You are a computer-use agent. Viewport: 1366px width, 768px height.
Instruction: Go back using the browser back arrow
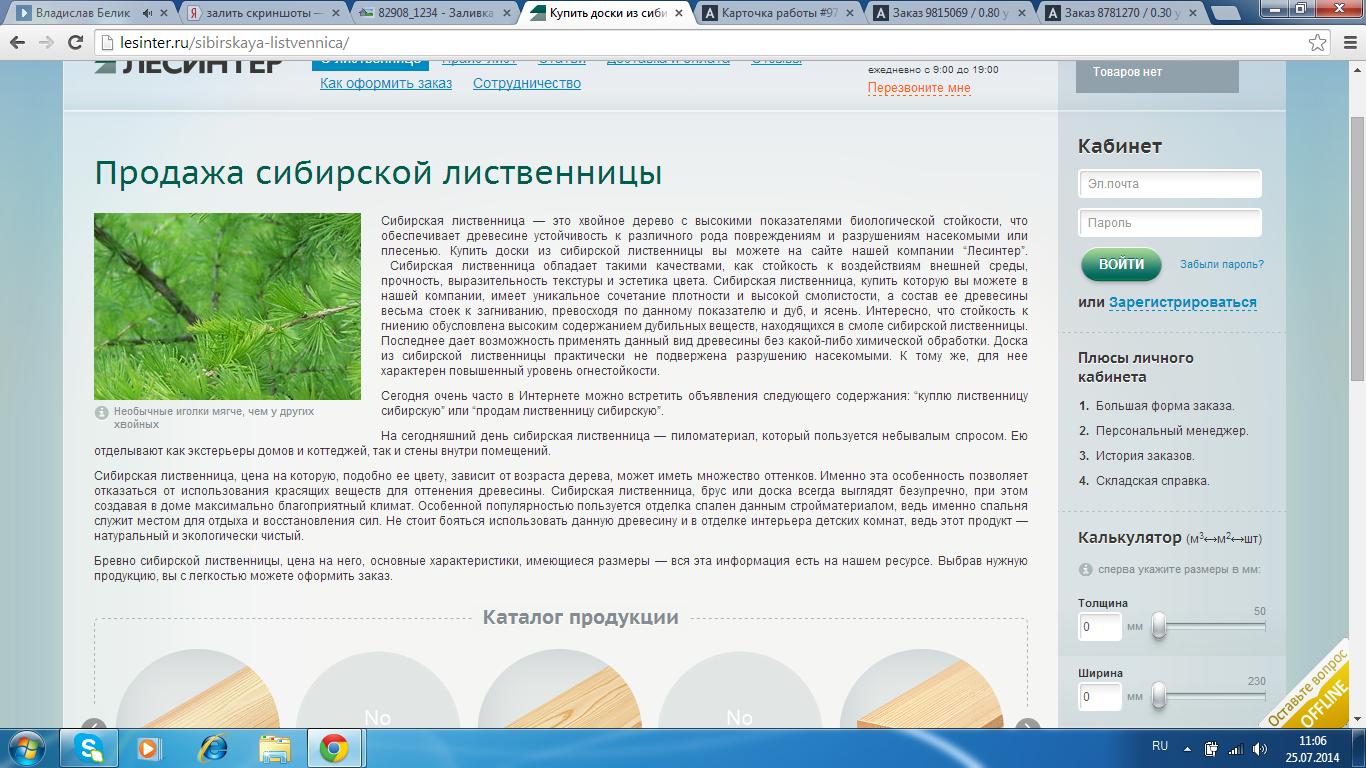19,43
